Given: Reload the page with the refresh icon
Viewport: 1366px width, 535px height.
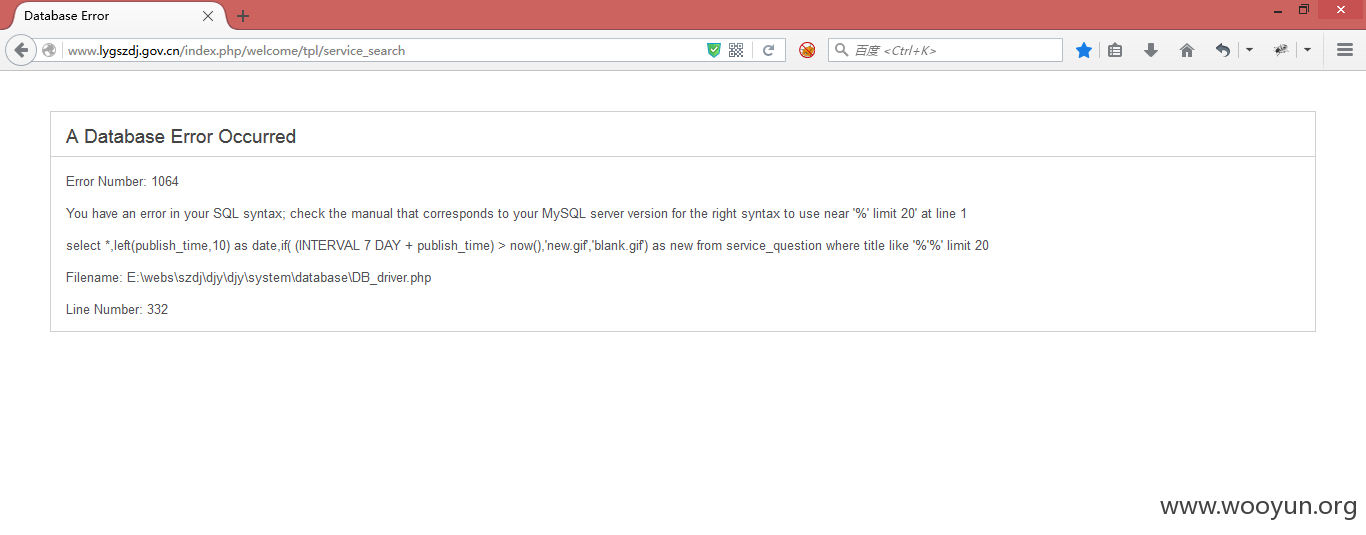Looking at the screenshot, I should pos(768,50).
